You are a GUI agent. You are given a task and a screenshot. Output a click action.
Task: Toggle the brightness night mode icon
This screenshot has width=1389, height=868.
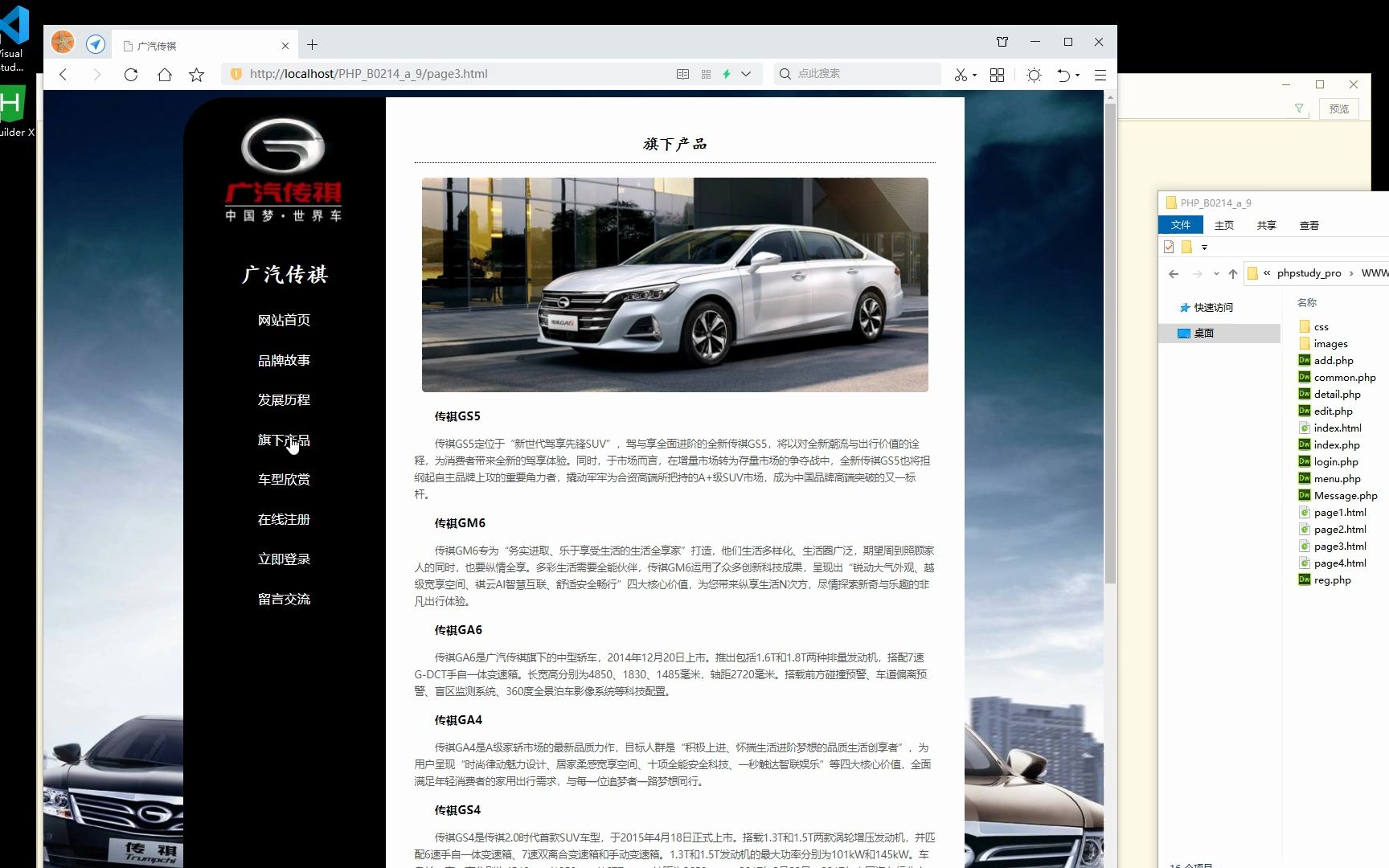(x=1034, y=75)
